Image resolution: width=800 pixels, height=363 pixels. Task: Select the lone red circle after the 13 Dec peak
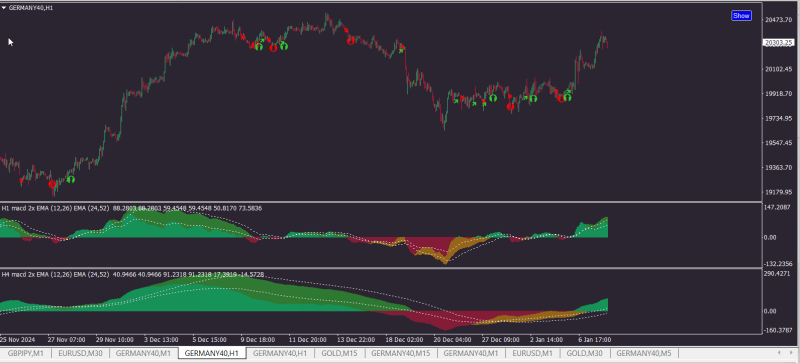351,41
